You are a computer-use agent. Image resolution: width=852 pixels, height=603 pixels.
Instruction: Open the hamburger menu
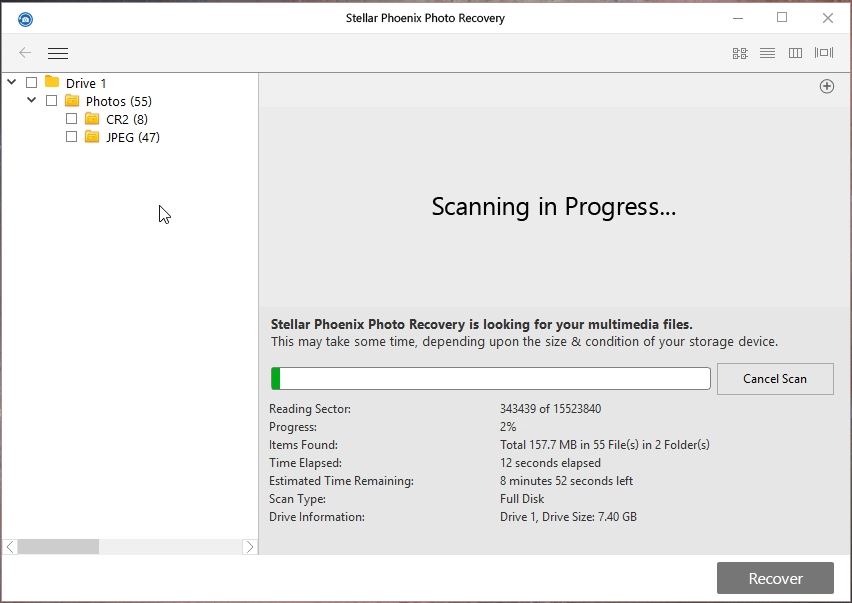click(x=58, y=53)
